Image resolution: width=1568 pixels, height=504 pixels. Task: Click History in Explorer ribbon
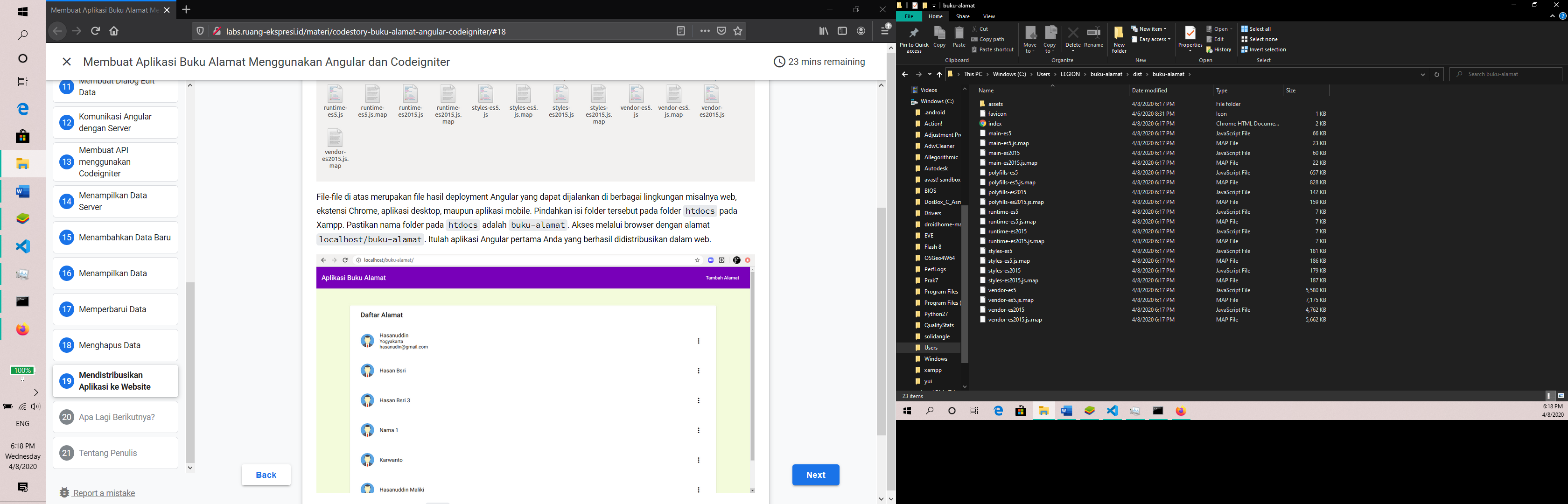pos(1218,49)
